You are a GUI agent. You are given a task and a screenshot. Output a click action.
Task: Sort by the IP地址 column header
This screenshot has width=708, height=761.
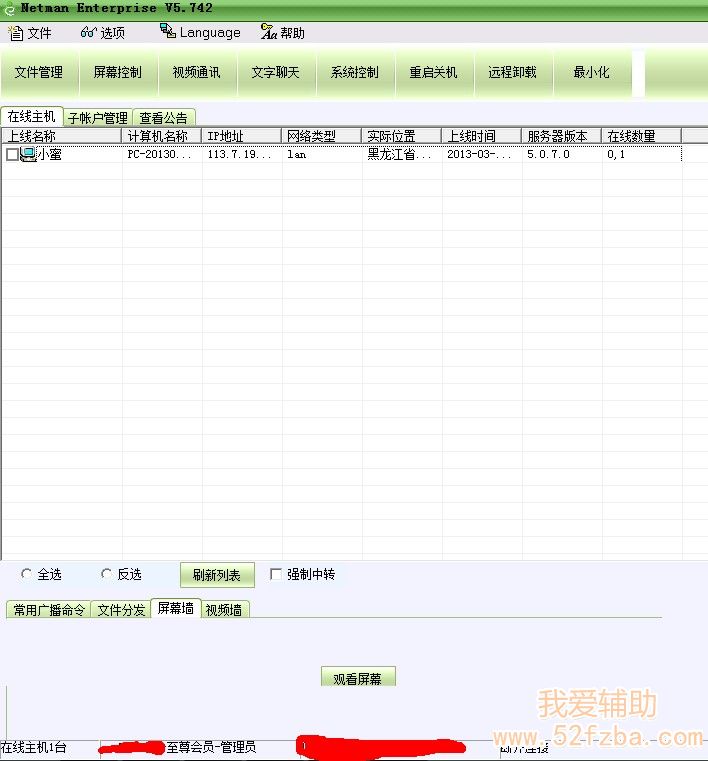242,136
